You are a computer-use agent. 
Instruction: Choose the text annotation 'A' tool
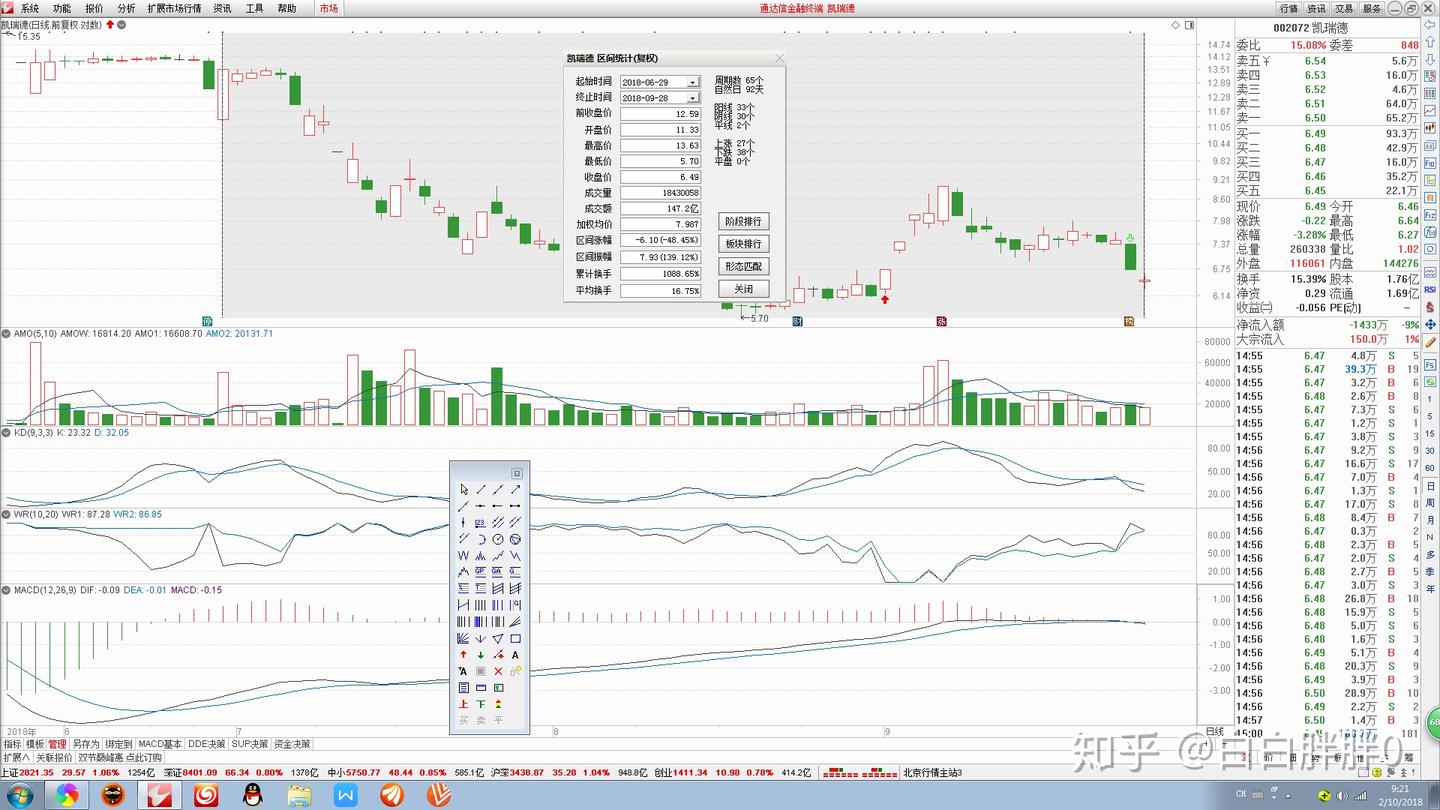(515, 655)
